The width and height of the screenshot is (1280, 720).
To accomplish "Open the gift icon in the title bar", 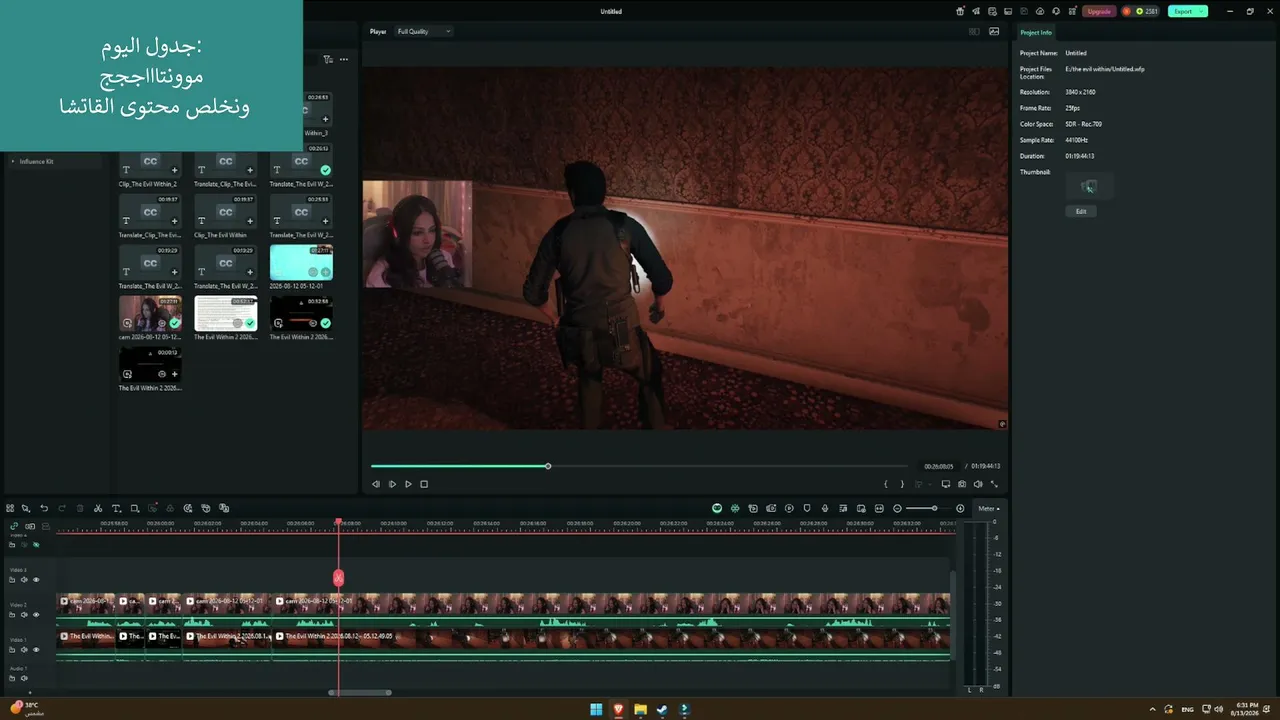I will click(x=960, y=11).
